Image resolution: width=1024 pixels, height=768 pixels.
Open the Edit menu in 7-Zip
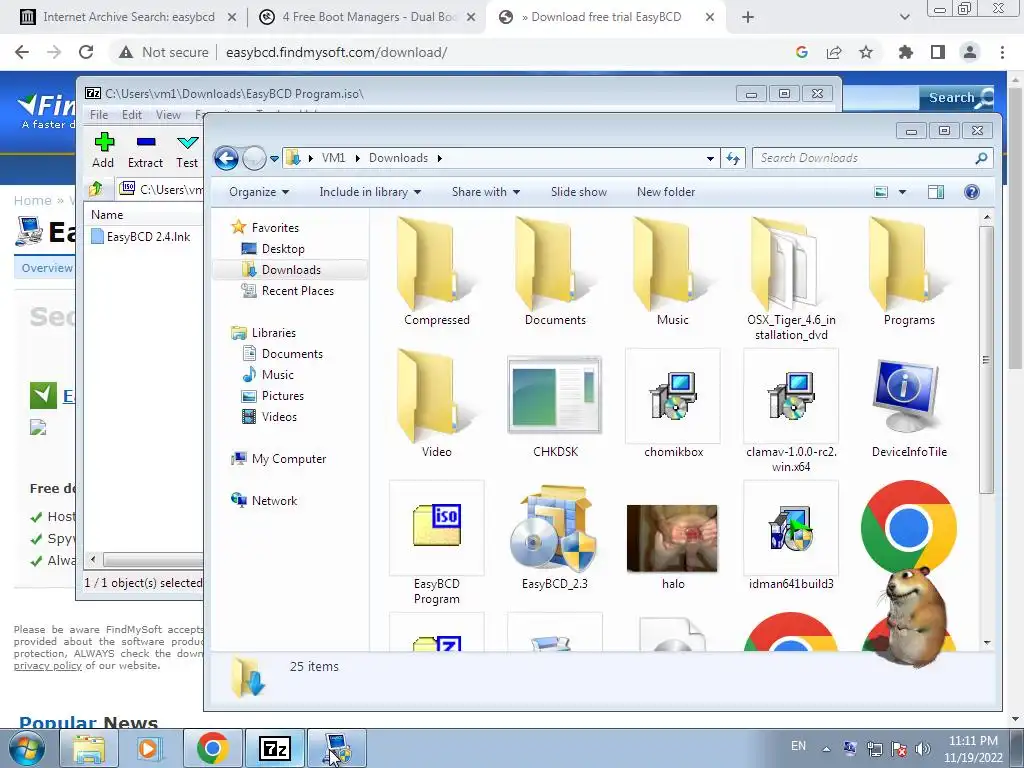point(132,114)
